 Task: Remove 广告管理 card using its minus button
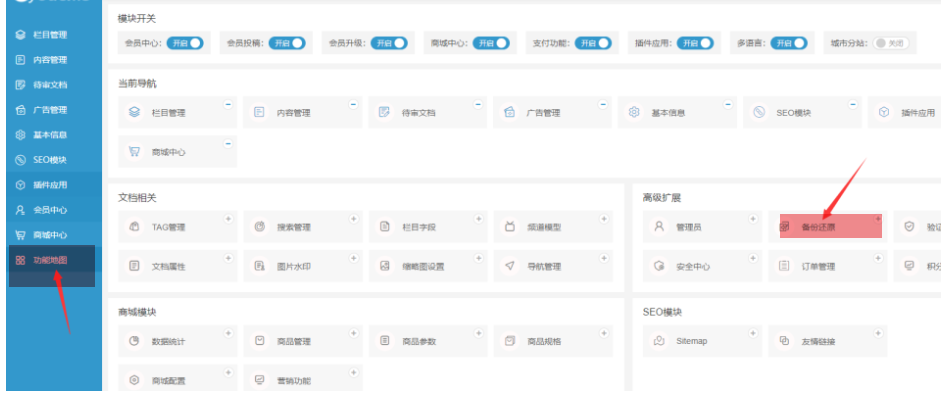603,104
